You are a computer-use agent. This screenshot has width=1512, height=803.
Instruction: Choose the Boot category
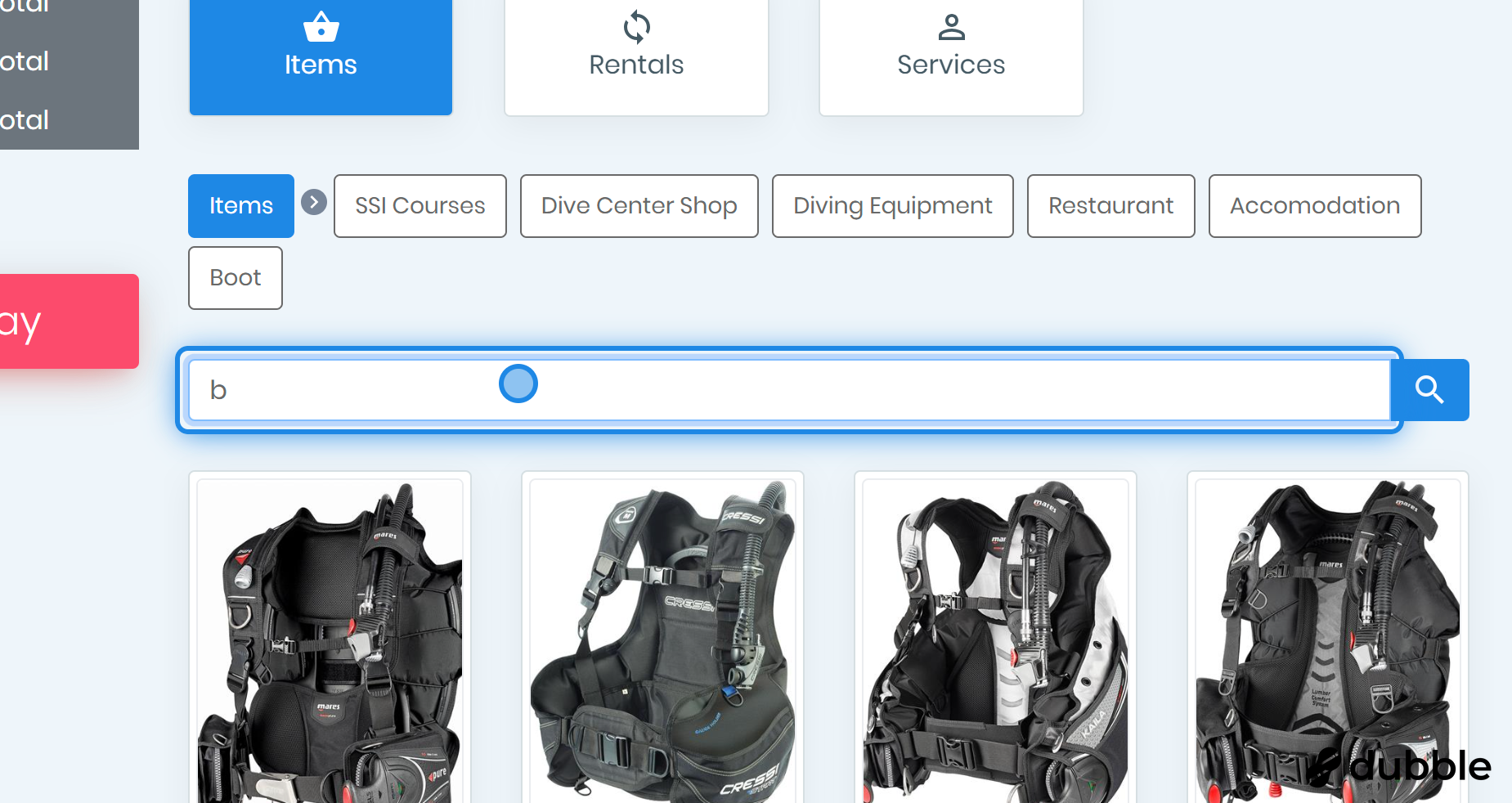click(x=236, y=278)
